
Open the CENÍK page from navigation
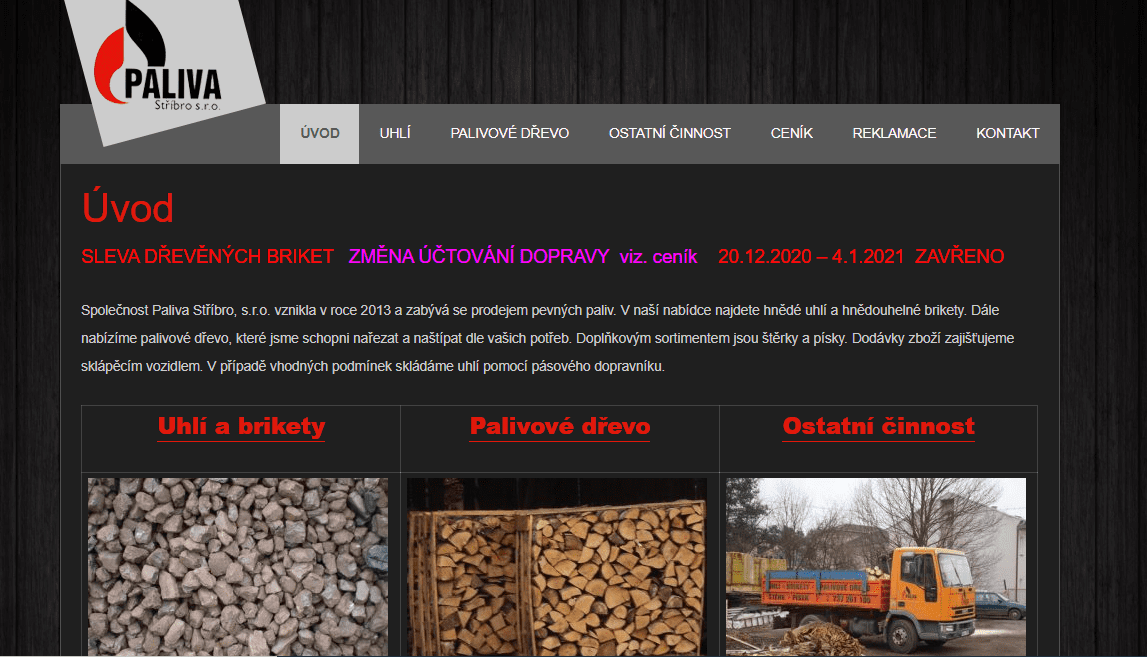[x=791, y=133]
